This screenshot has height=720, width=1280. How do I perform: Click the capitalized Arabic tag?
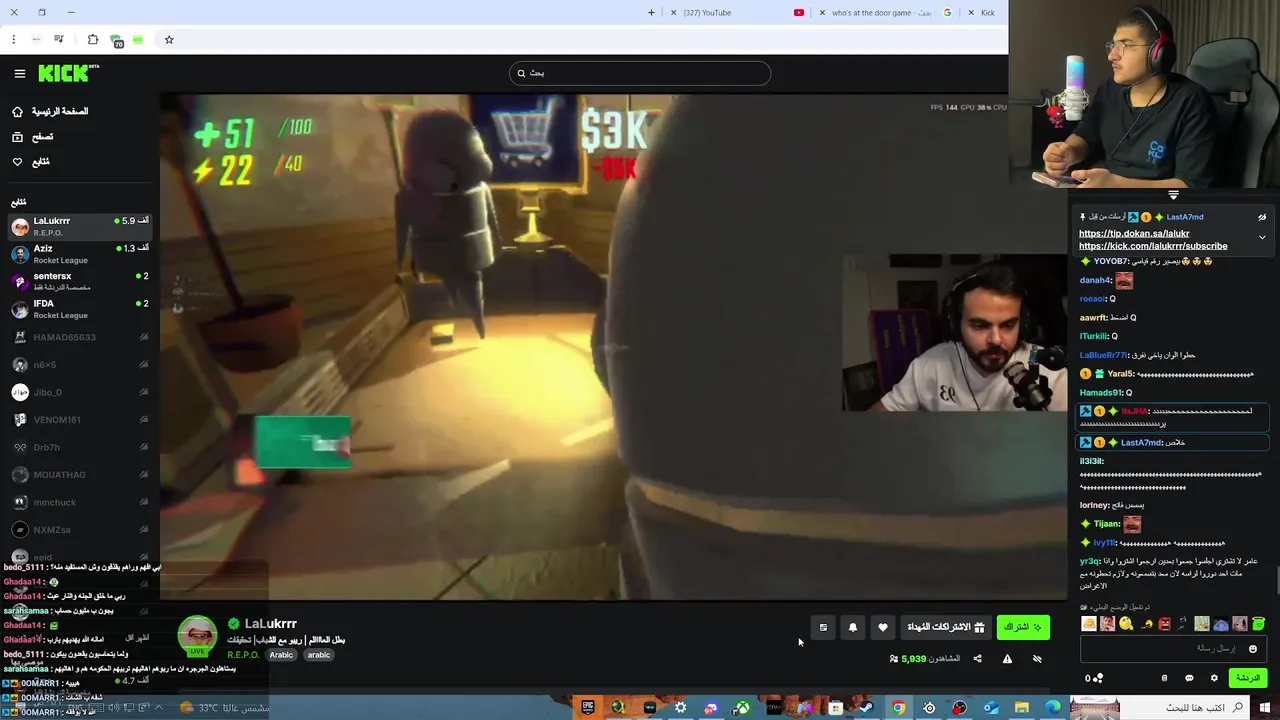[x=281, y=655]
